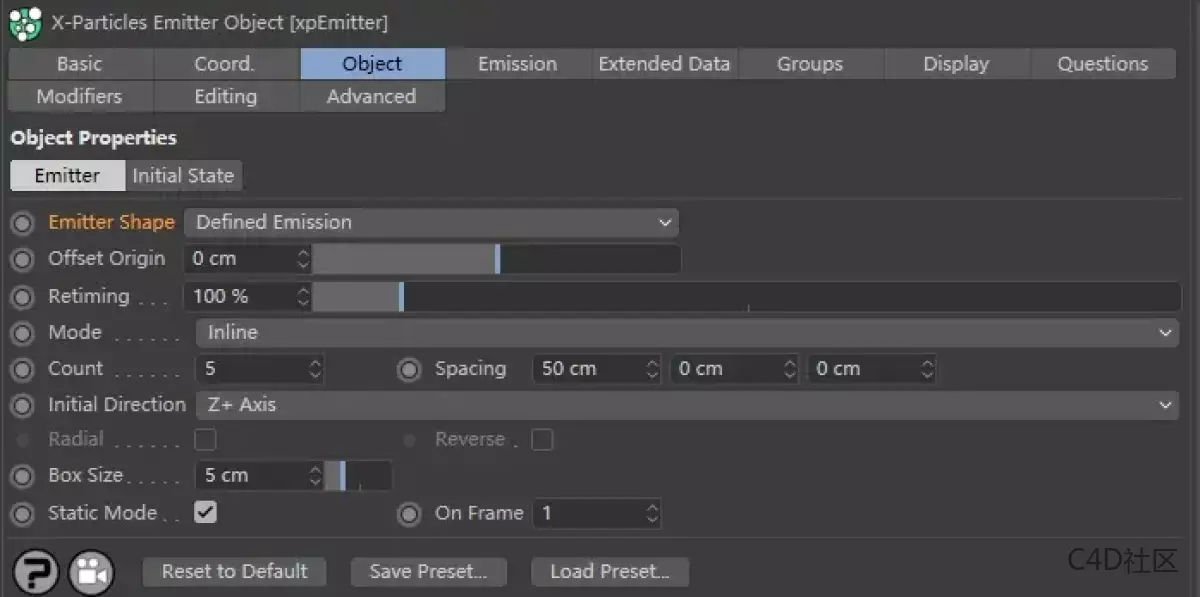Click the X-Particles emitter icon in the title bar
Screen dimensions: 1200x597
coord(25,22)
